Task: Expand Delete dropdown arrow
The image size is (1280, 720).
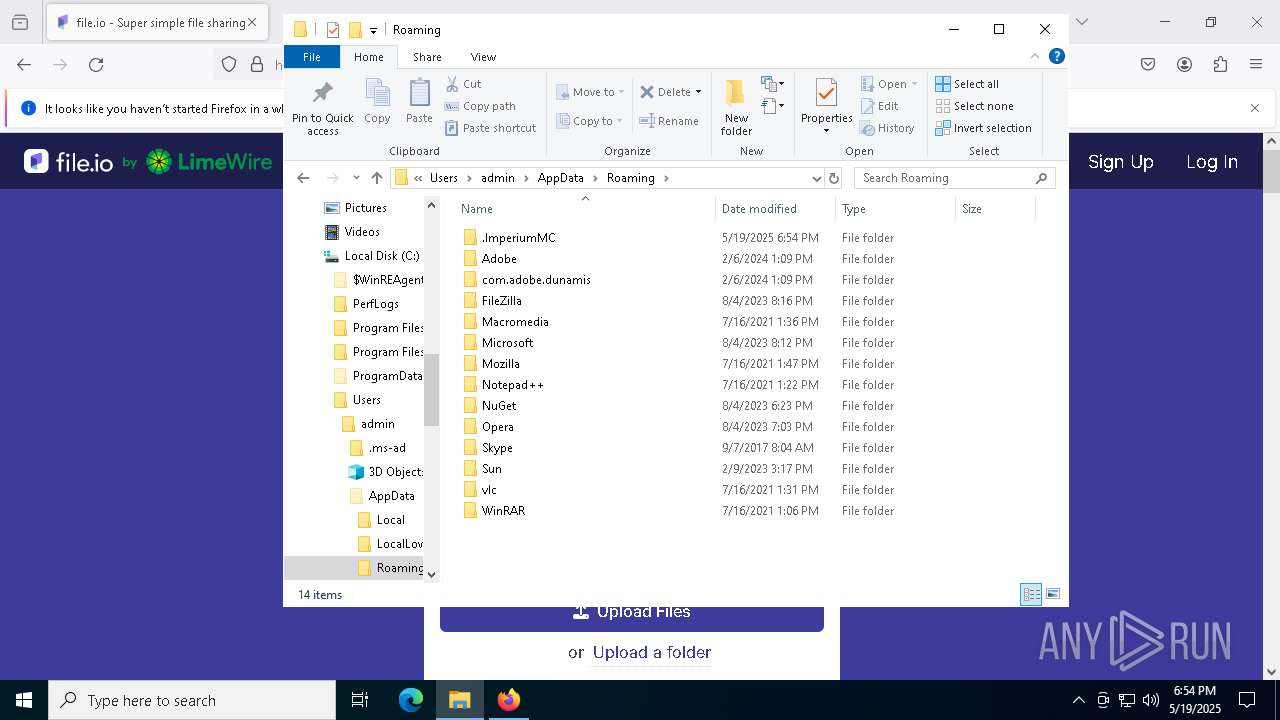Action: click(698, 92)
